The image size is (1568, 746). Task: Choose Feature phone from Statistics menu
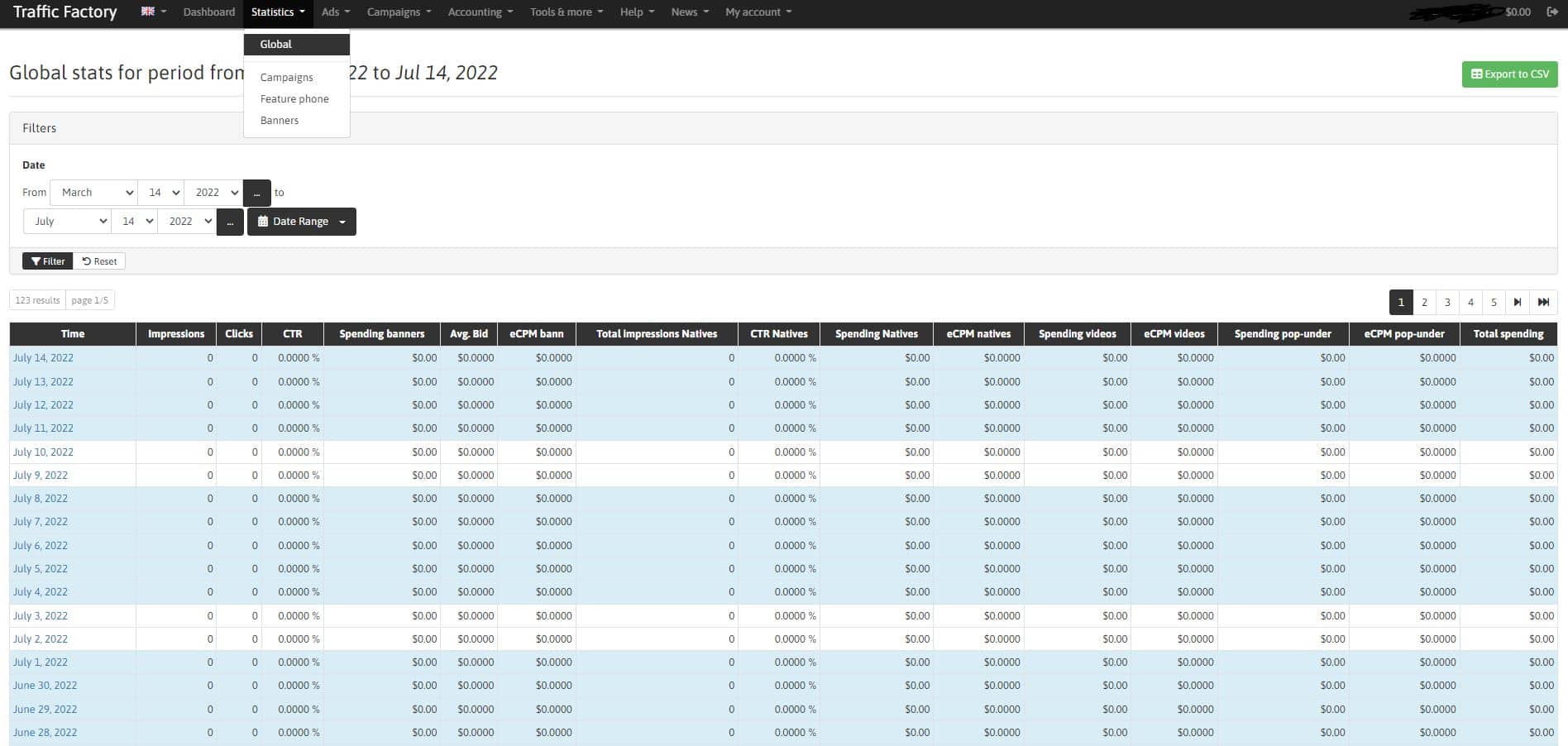tap(294, 98)
